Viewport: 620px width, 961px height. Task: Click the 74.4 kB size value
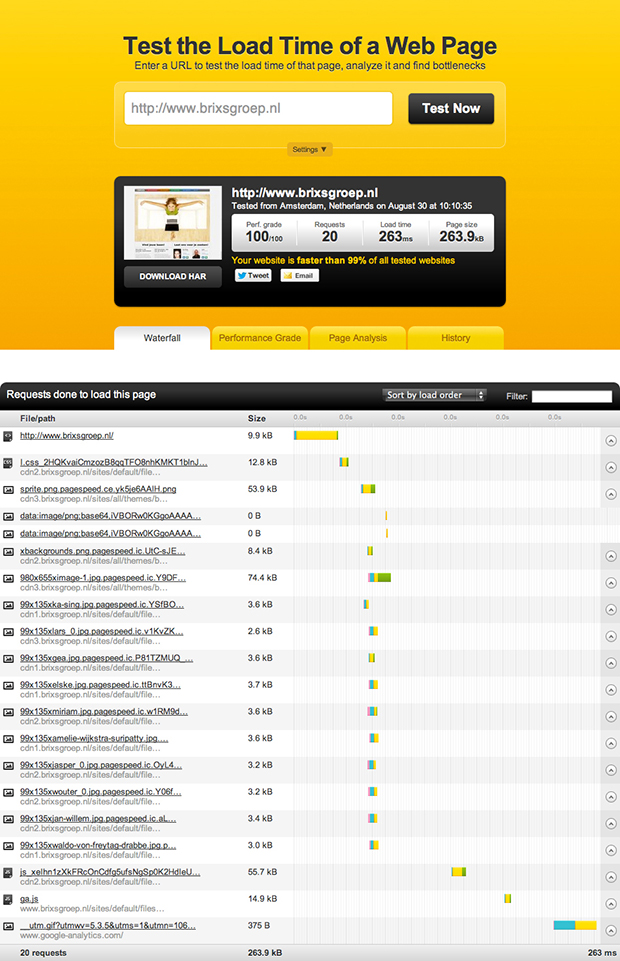pos(262,578)
